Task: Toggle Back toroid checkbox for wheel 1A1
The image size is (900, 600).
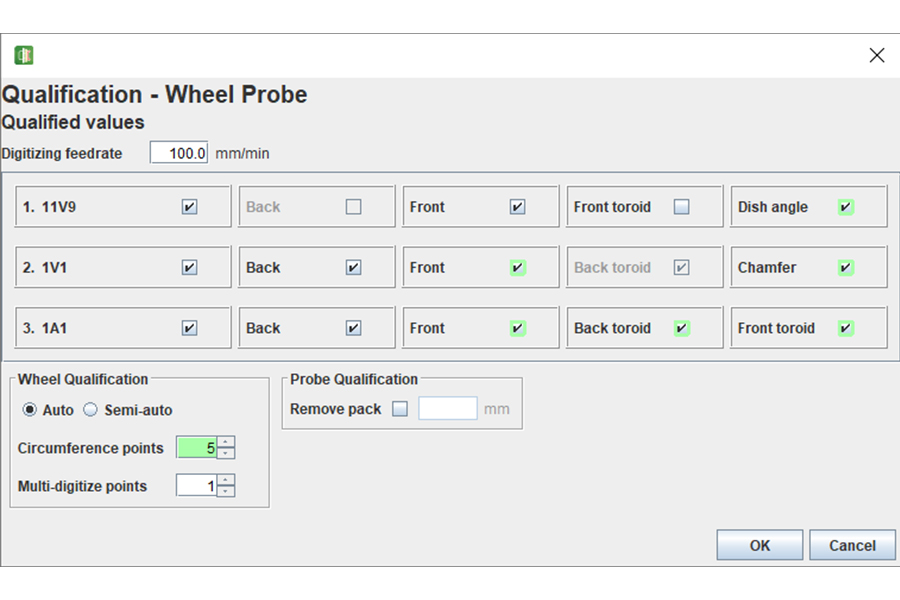Action: click(681, 328)
